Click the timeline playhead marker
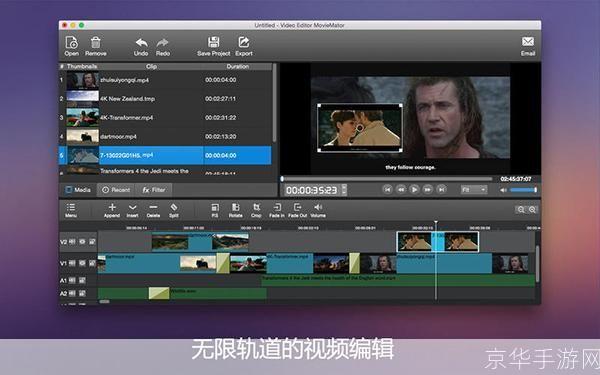The width and height of the screenshot is (600, 375). pos(435,222)
